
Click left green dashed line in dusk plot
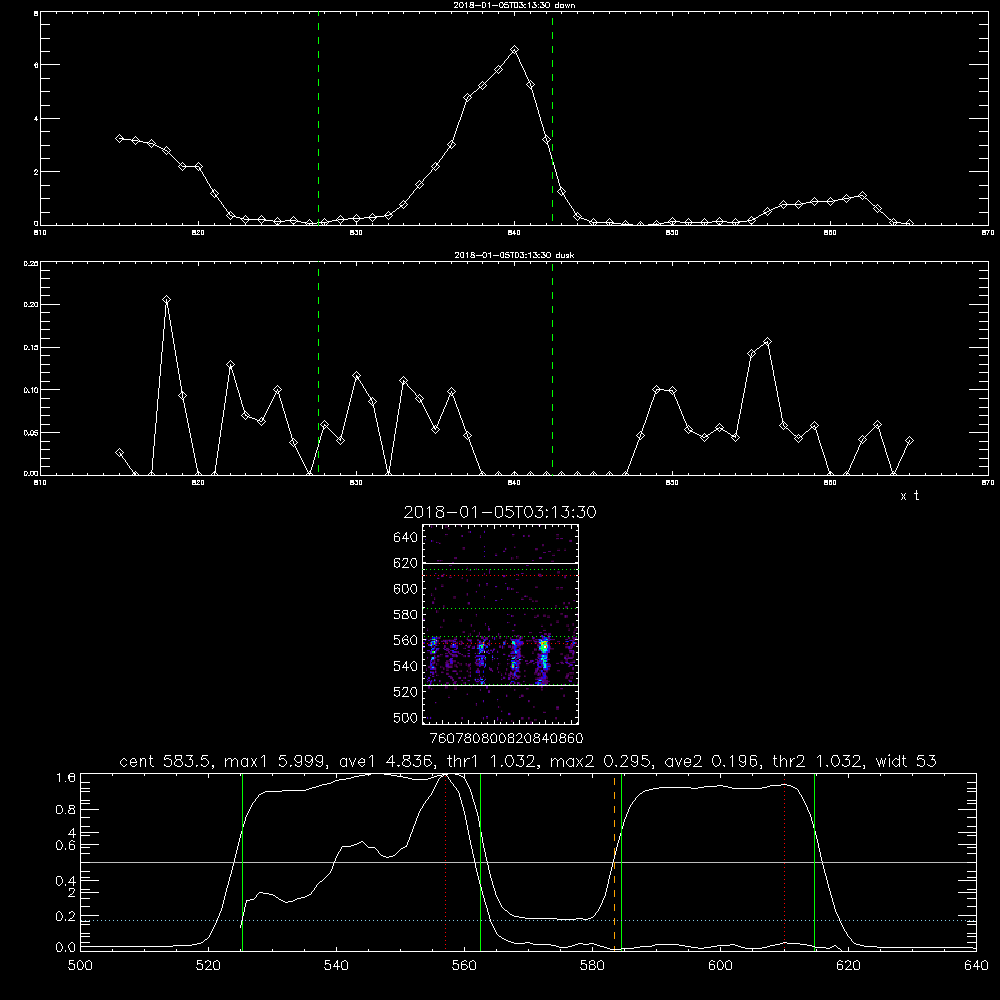pyautogui.click(x=318, y=368)
